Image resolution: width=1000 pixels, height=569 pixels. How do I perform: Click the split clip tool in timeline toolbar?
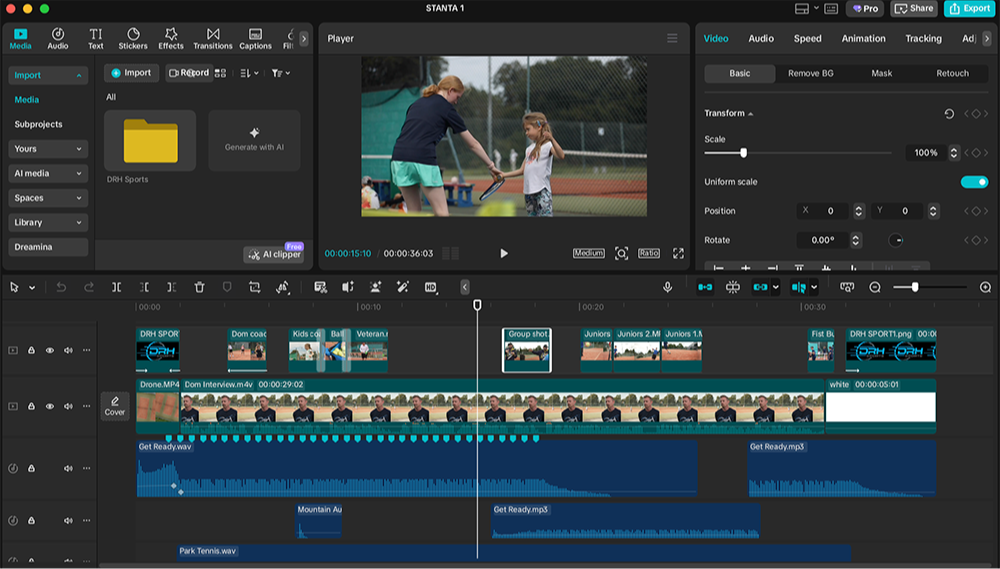tap(117, 287)
